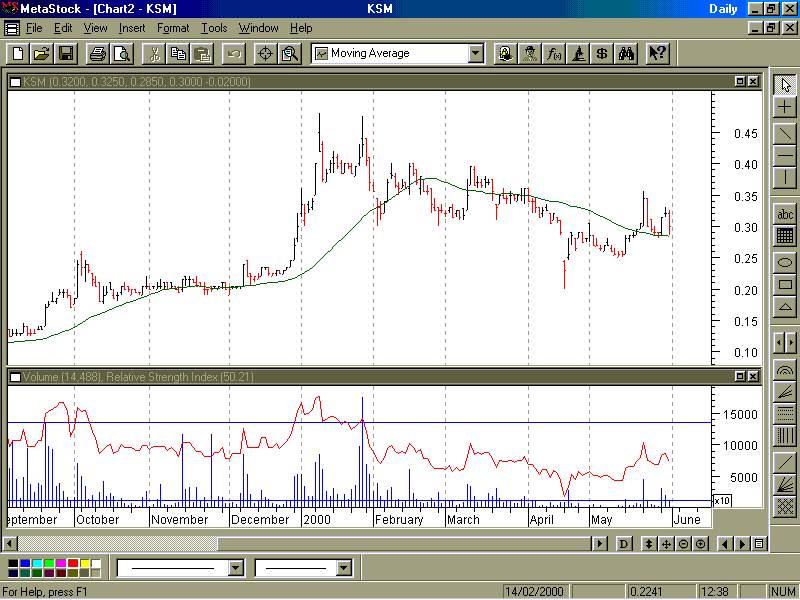Select the Fibonacci Retracement horizontal lines tool
Image resolution: width=800 pixels, height=600 pixels.
click(x=785, y=413)
